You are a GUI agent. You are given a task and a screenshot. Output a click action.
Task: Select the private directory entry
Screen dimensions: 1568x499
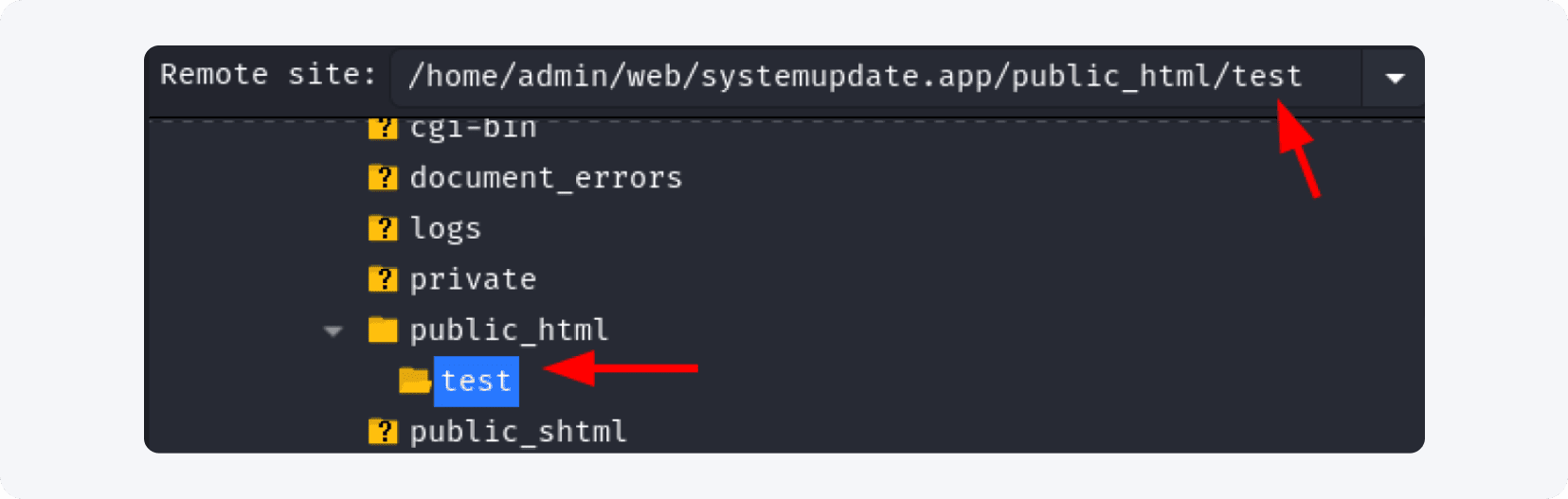pyautogui.click(x=473, y=279)
